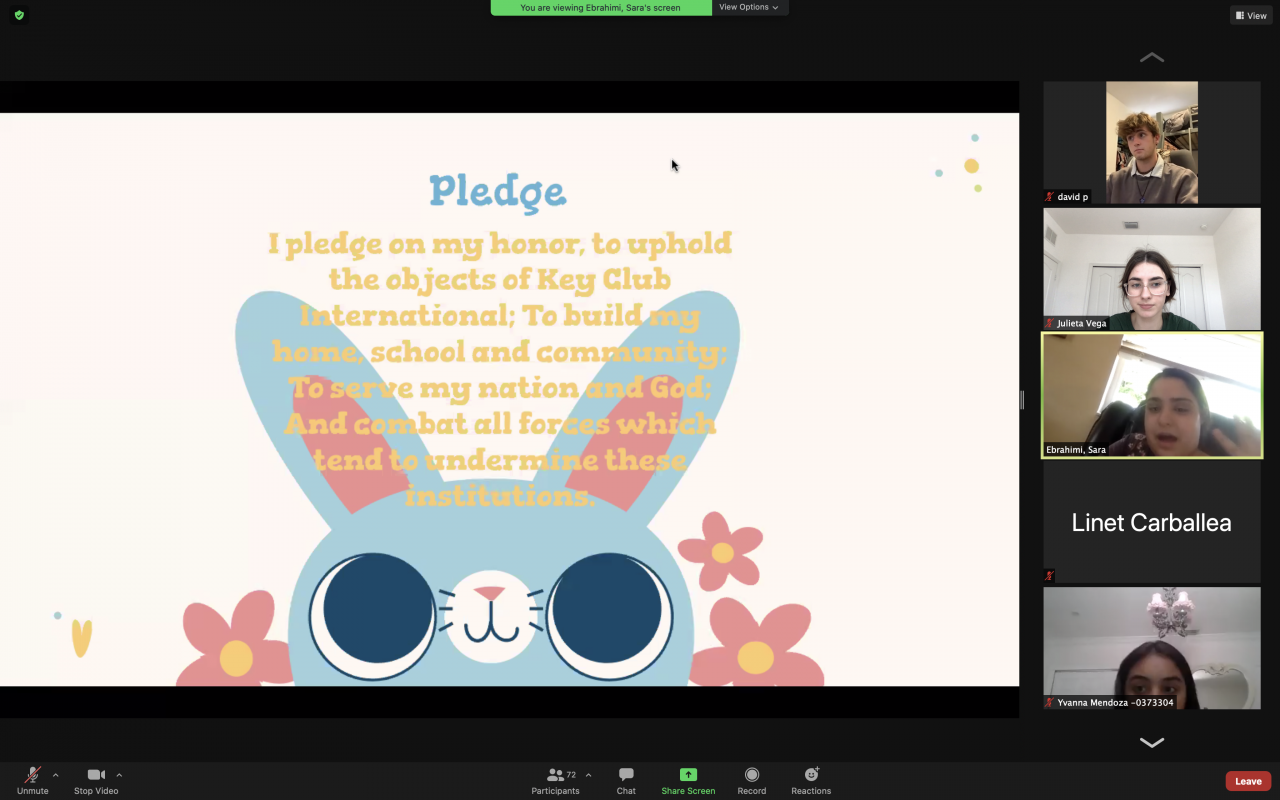The width and height of the screenshot is (1280, 800).
Task: Start recording the meeting
Action: [x=752, y=781]
